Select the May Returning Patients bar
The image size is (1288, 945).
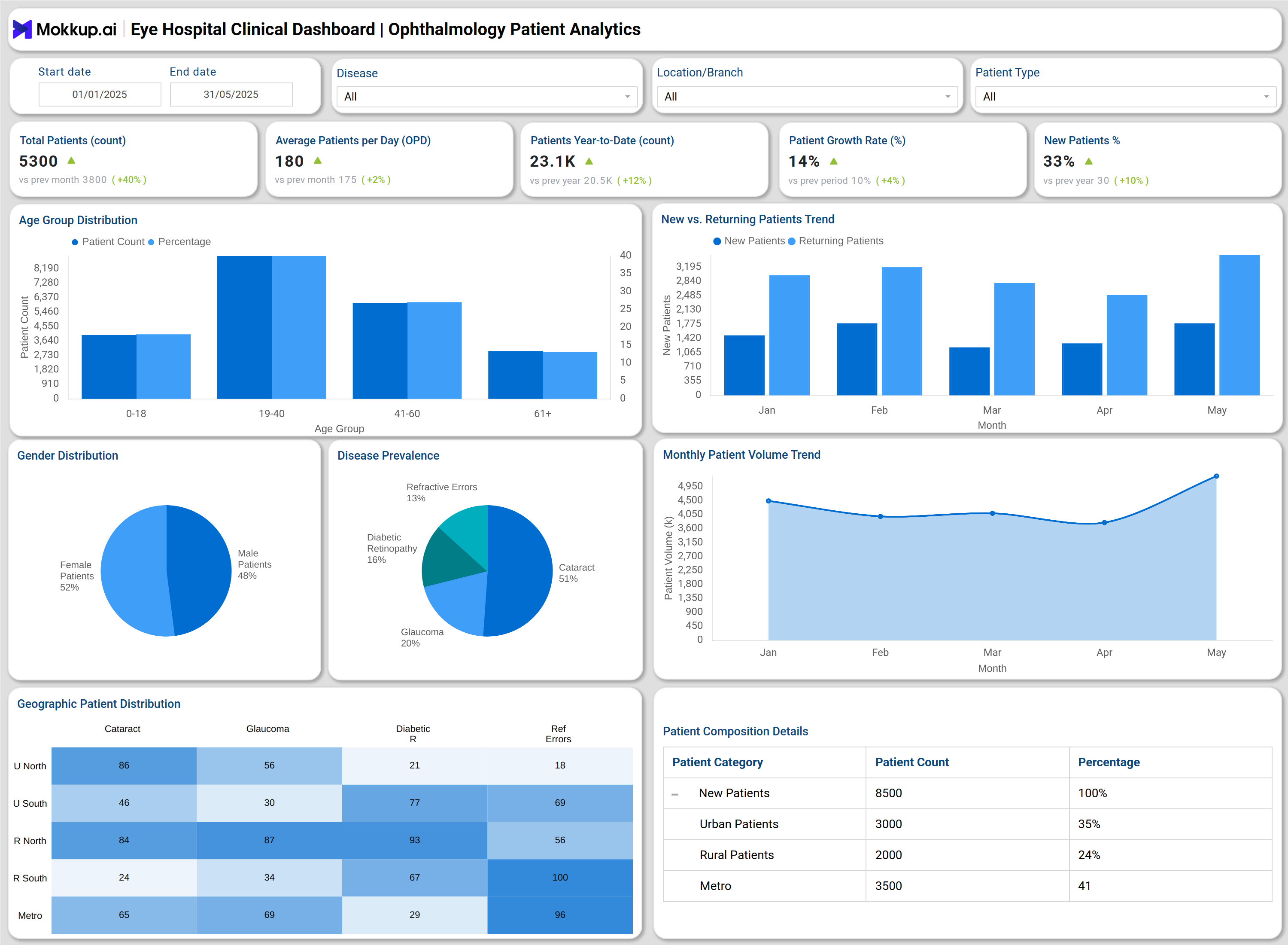[1239, 325]
